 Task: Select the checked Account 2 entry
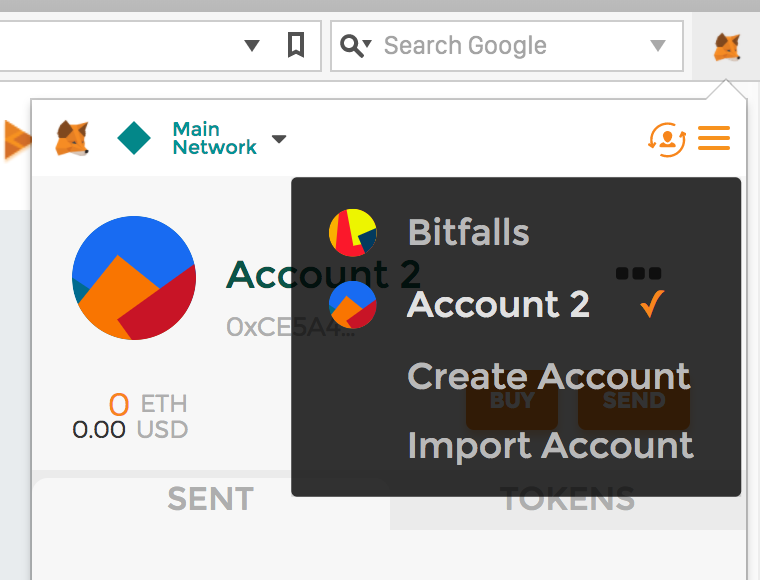pos(498,304)
